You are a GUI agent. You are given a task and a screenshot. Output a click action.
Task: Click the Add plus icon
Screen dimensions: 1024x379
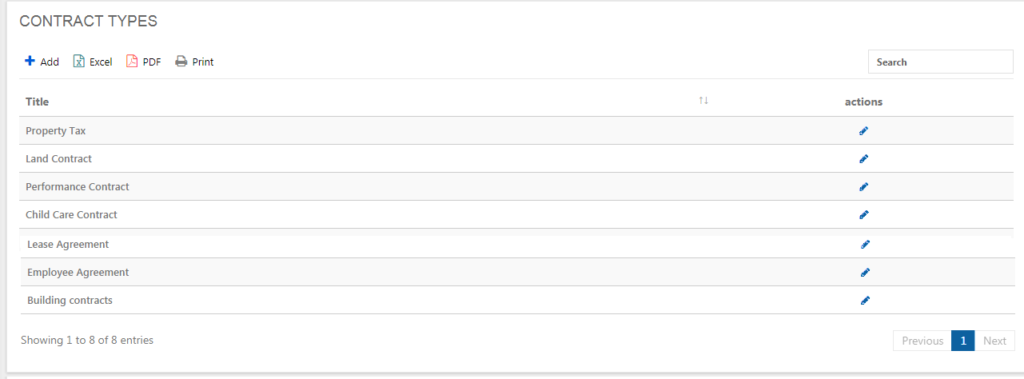pyautogui.click(x=29, y=61)
